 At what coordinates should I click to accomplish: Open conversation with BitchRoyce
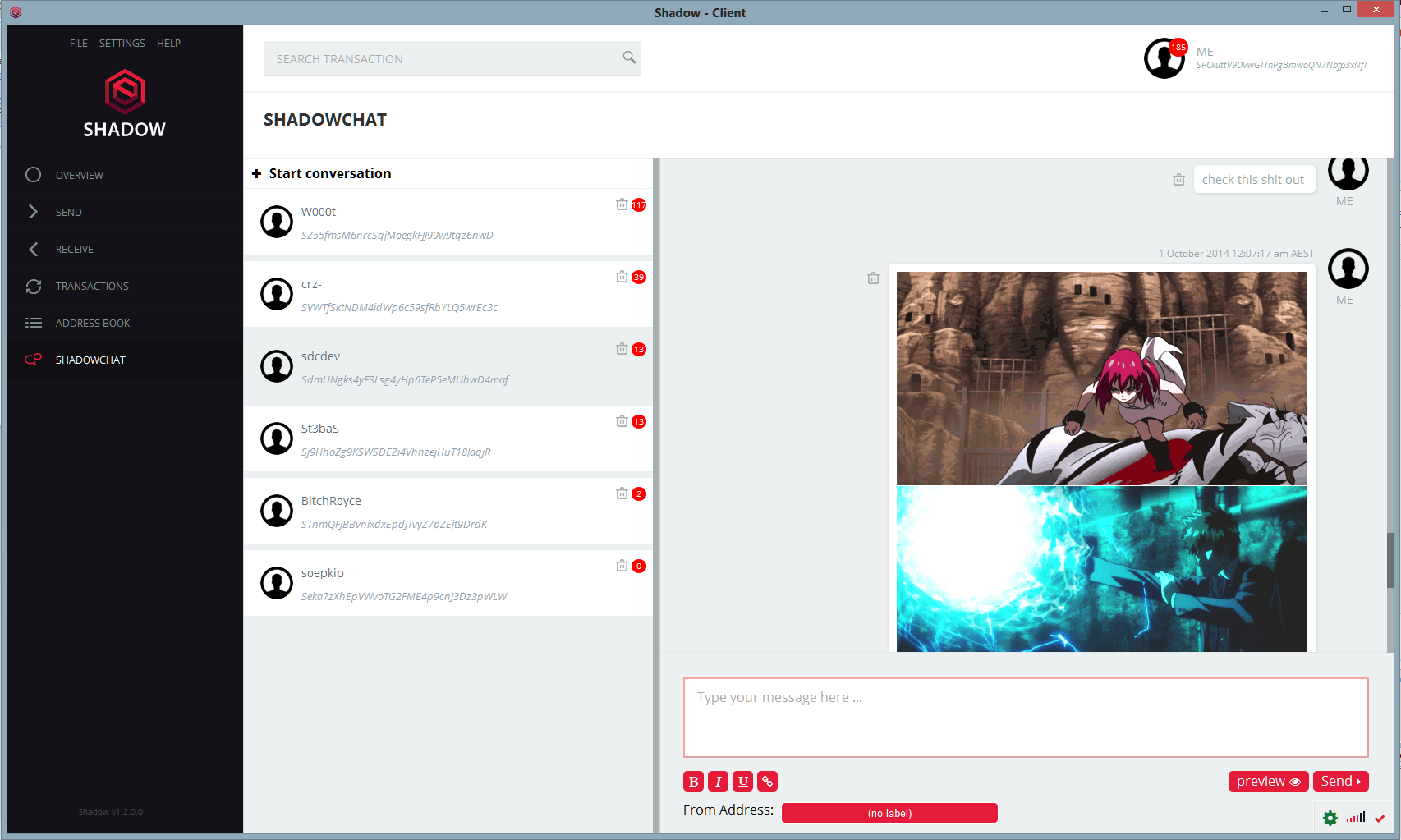(x=448, y=511)
